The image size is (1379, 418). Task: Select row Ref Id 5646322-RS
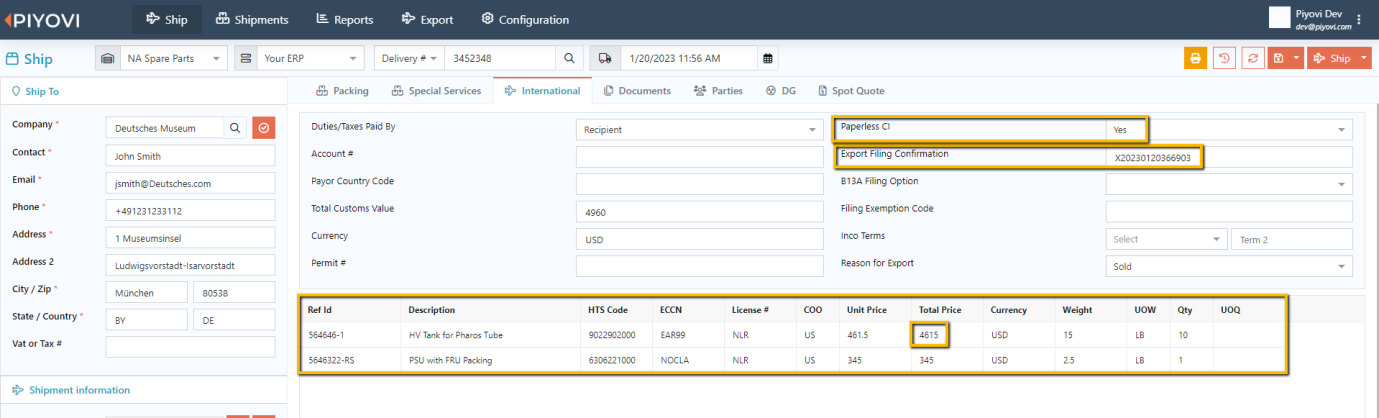[792, 360]
